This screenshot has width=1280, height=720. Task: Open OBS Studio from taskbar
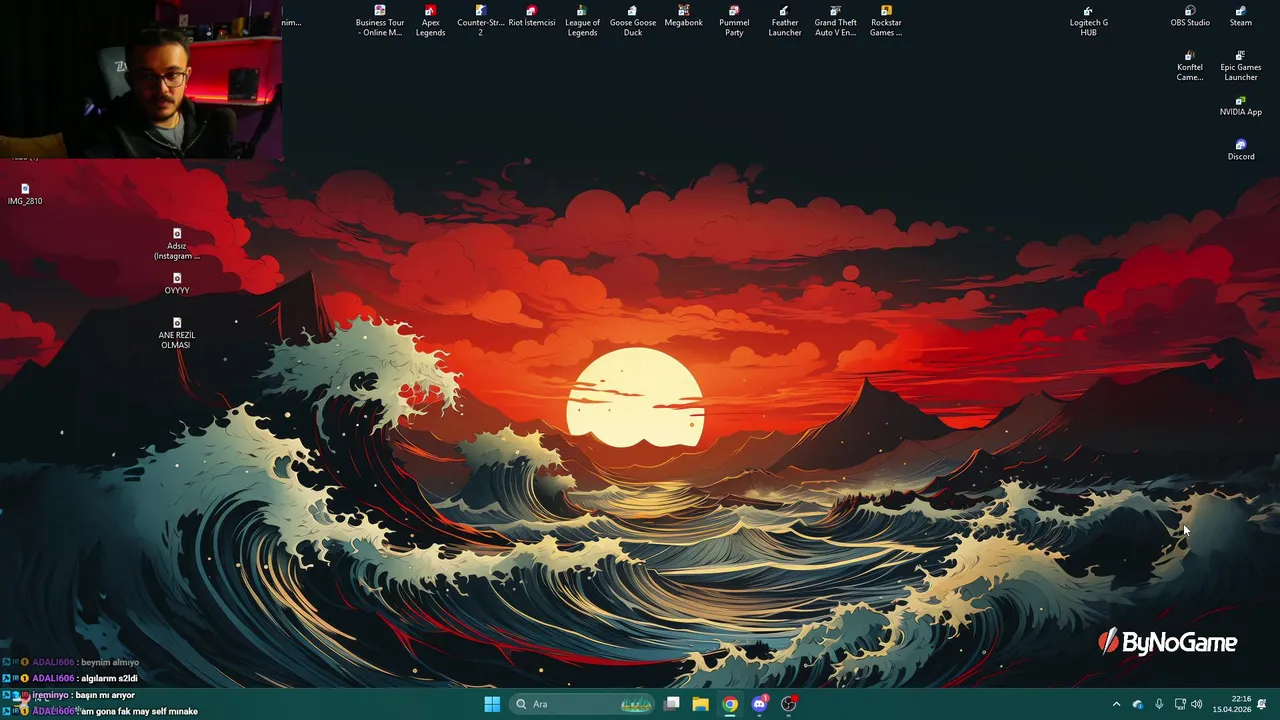point(789,704)
